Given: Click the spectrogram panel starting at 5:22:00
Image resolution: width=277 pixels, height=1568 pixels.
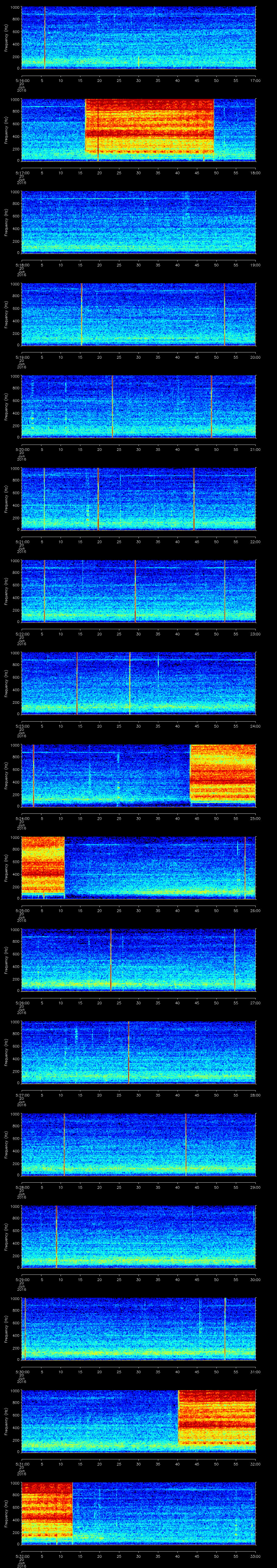Looking at the screenshot, I should 139,590.
